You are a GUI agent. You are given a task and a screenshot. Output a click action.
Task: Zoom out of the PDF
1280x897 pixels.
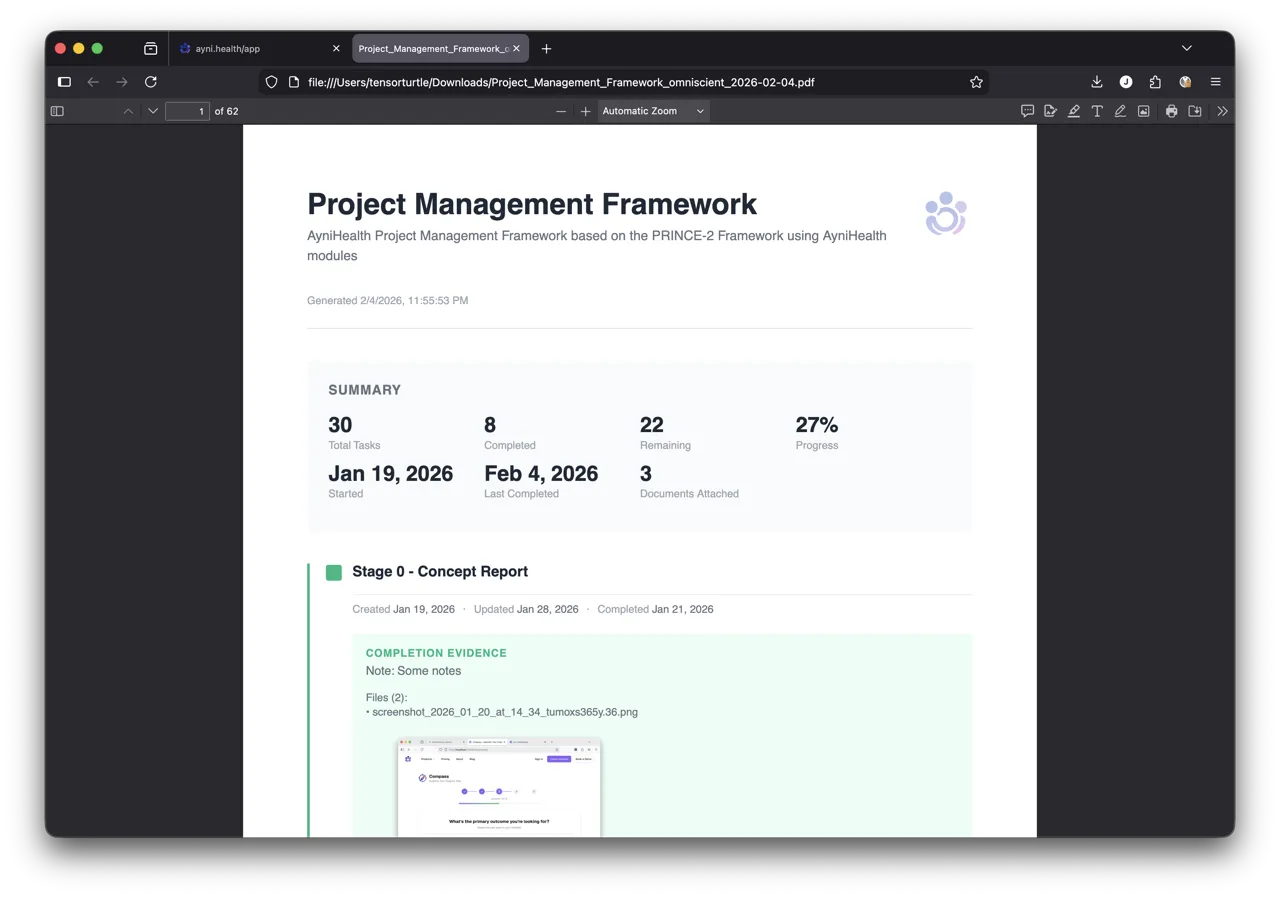point(561,111)
